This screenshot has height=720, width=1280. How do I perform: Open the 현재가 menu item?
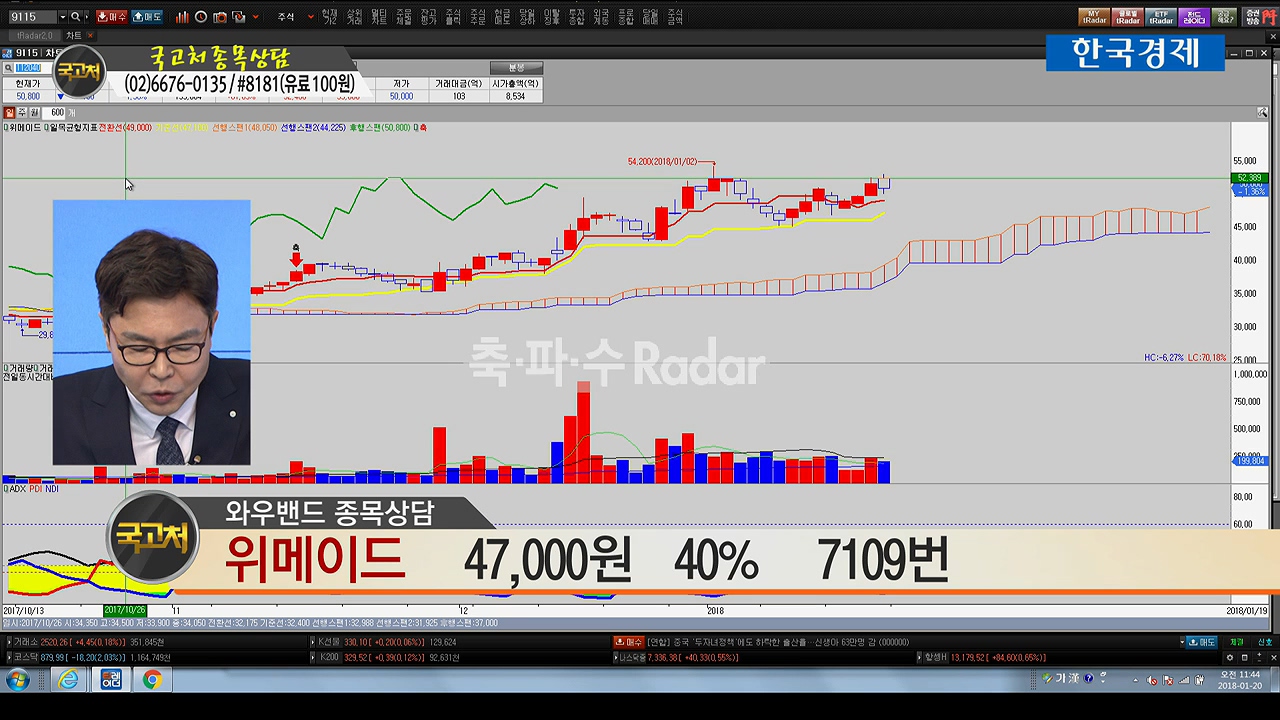click(x=329, y=17)
